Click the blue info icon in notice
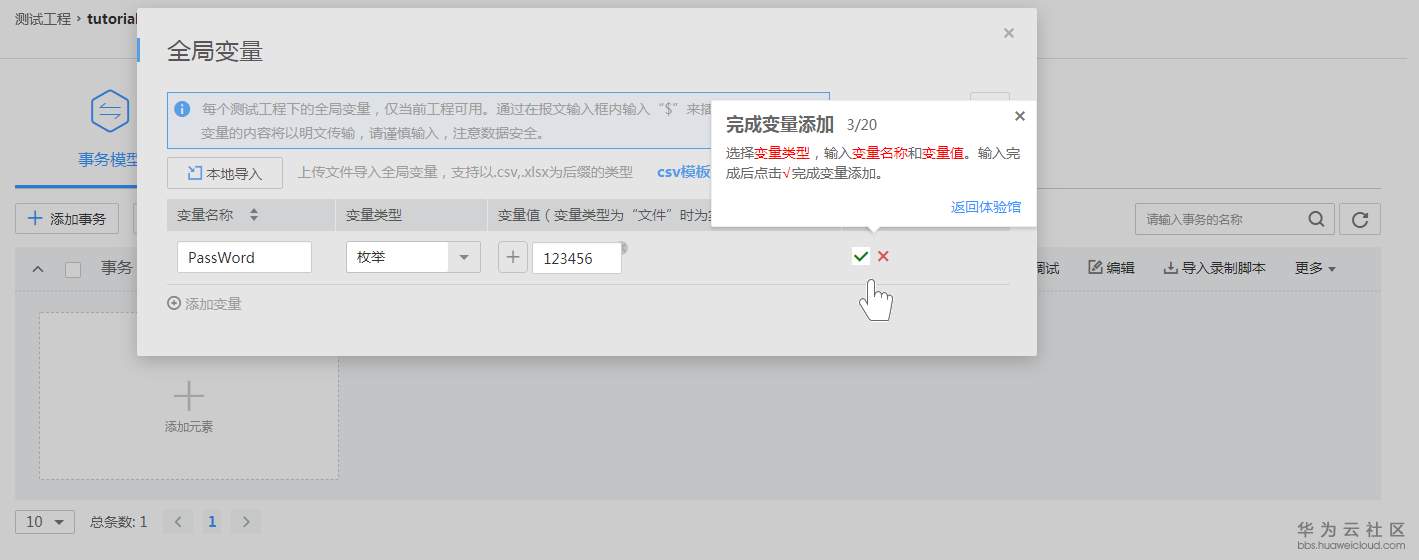This screenshot has height=560, width=1419. pyautogui.click(x=182, y=109)
